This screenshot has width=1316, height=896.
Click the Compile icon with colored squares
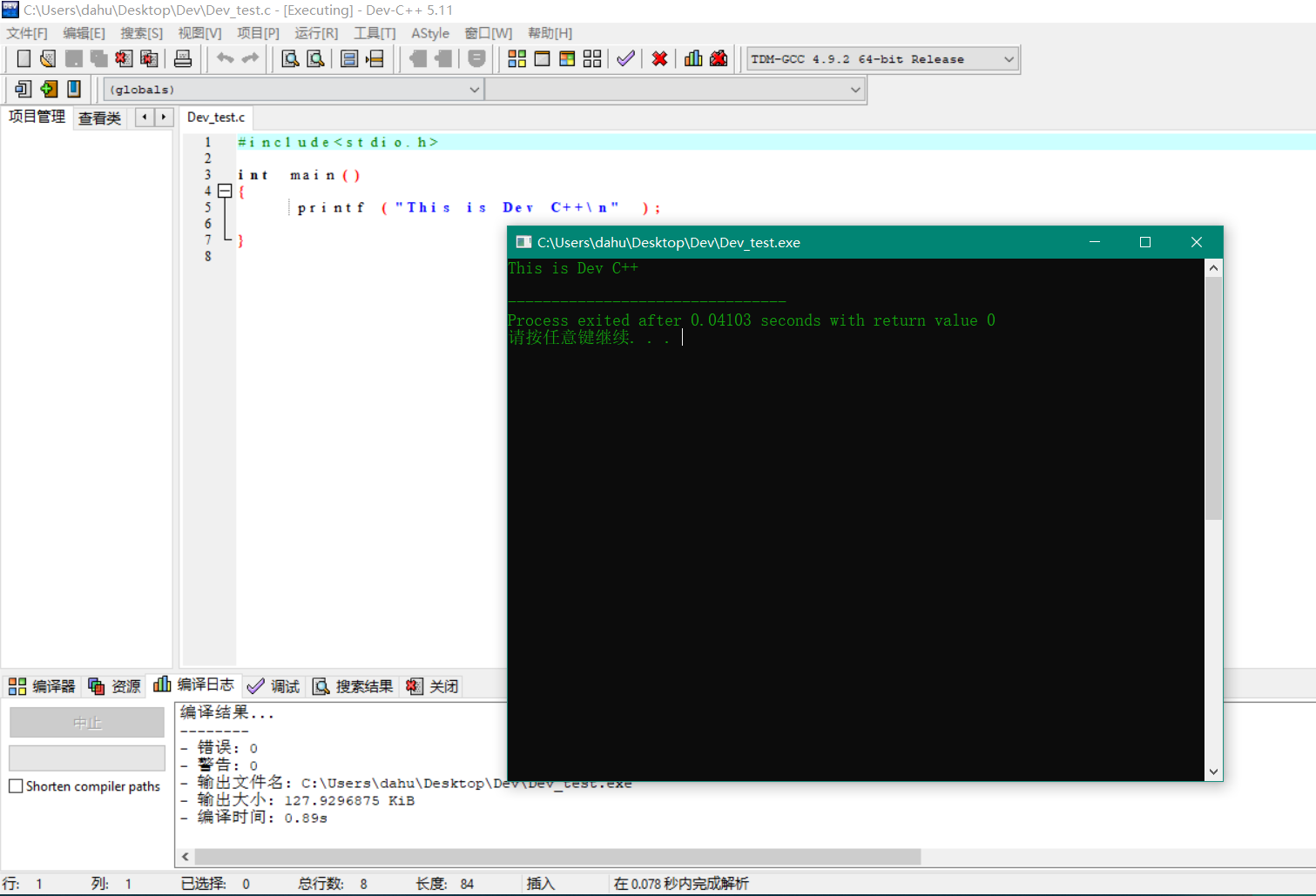pyautogui.click(x=517, y=58)
